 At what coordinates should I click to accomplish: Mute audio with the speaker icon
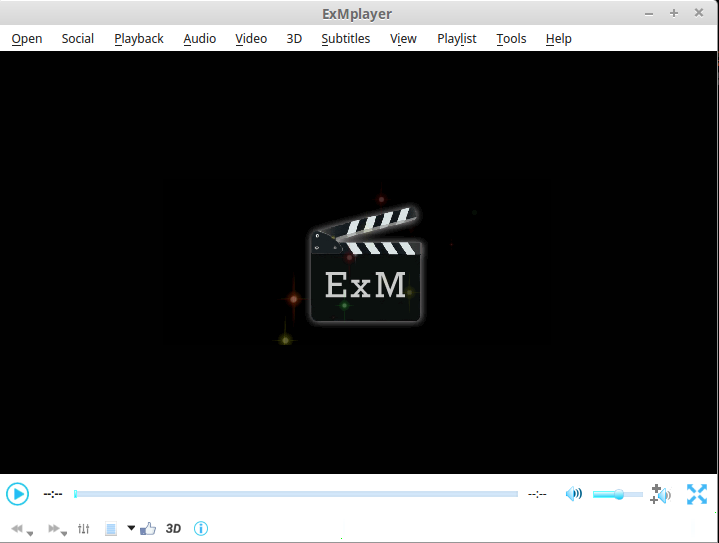point(574,494)
